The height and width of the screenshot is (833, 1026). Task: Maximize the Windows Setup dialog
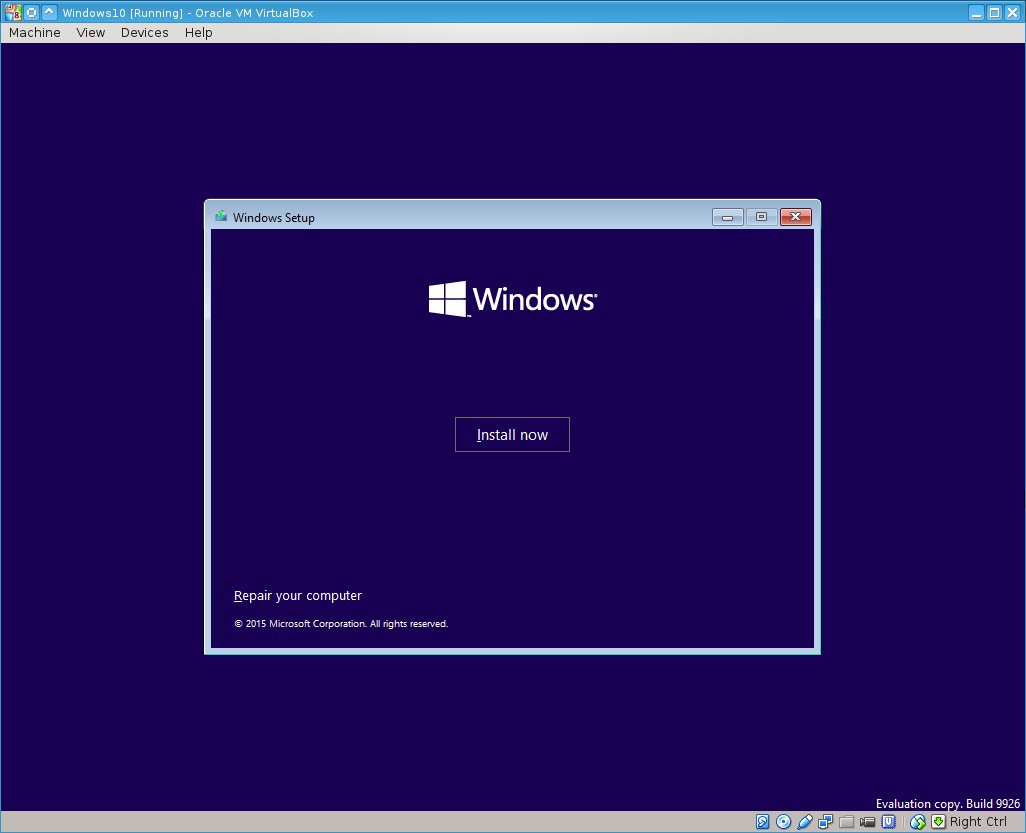762,217
